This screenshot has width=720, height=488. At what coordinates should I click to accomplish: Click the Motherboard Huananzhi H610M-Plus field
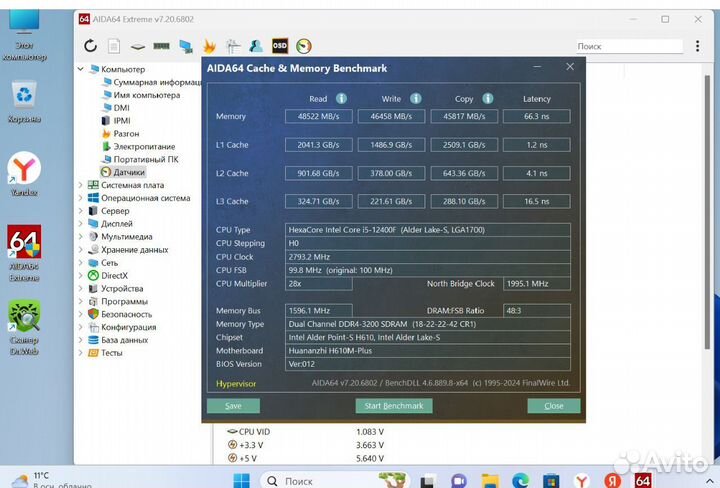pos(428,350)
